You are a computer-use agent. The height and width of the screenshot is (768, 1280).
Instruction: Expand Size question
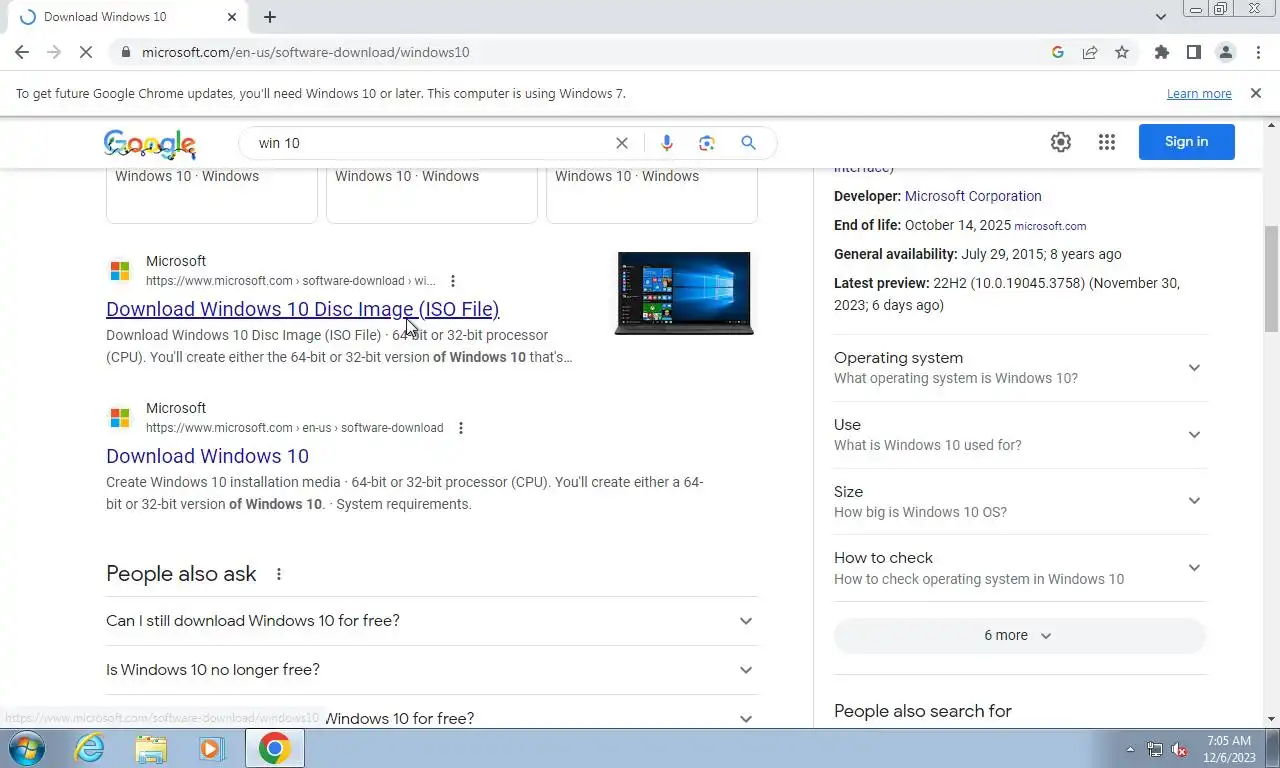click(x=1020, y=501)
